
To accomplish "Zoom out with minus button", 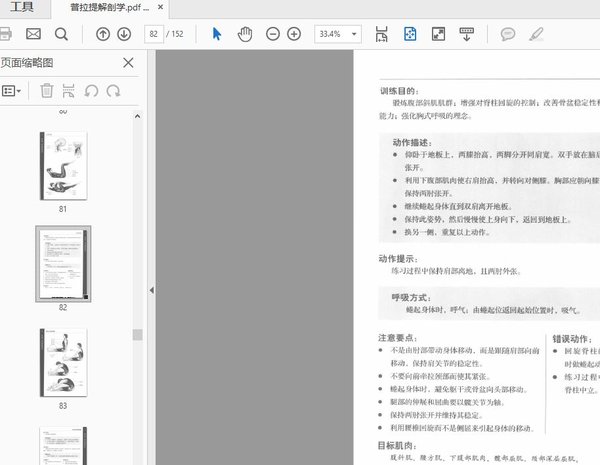I will point(273,34).
